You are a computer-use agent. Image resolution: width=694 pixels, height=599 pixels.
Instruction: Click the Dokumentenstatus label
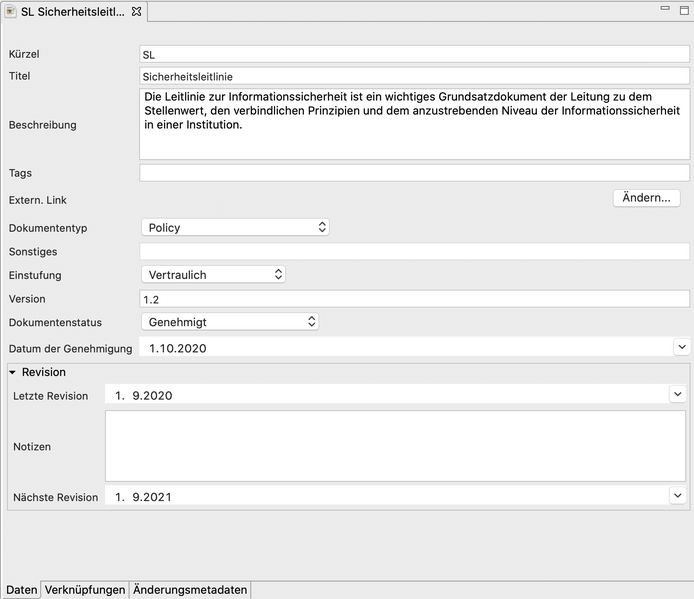pos(55,322)
